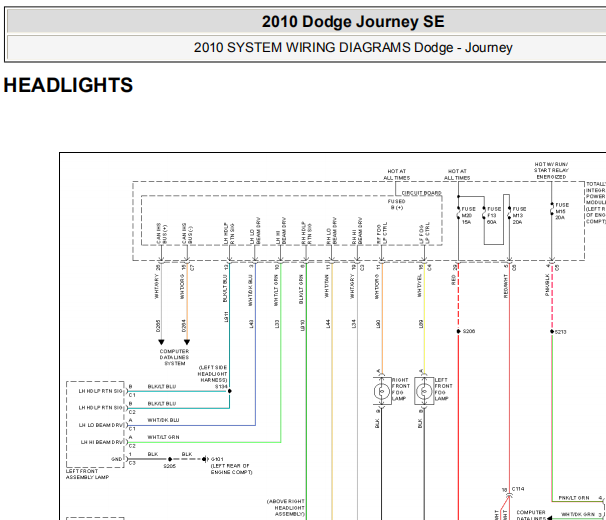
Task: Click the WHT/DK GRN wire label
Action: coord(578,515)
